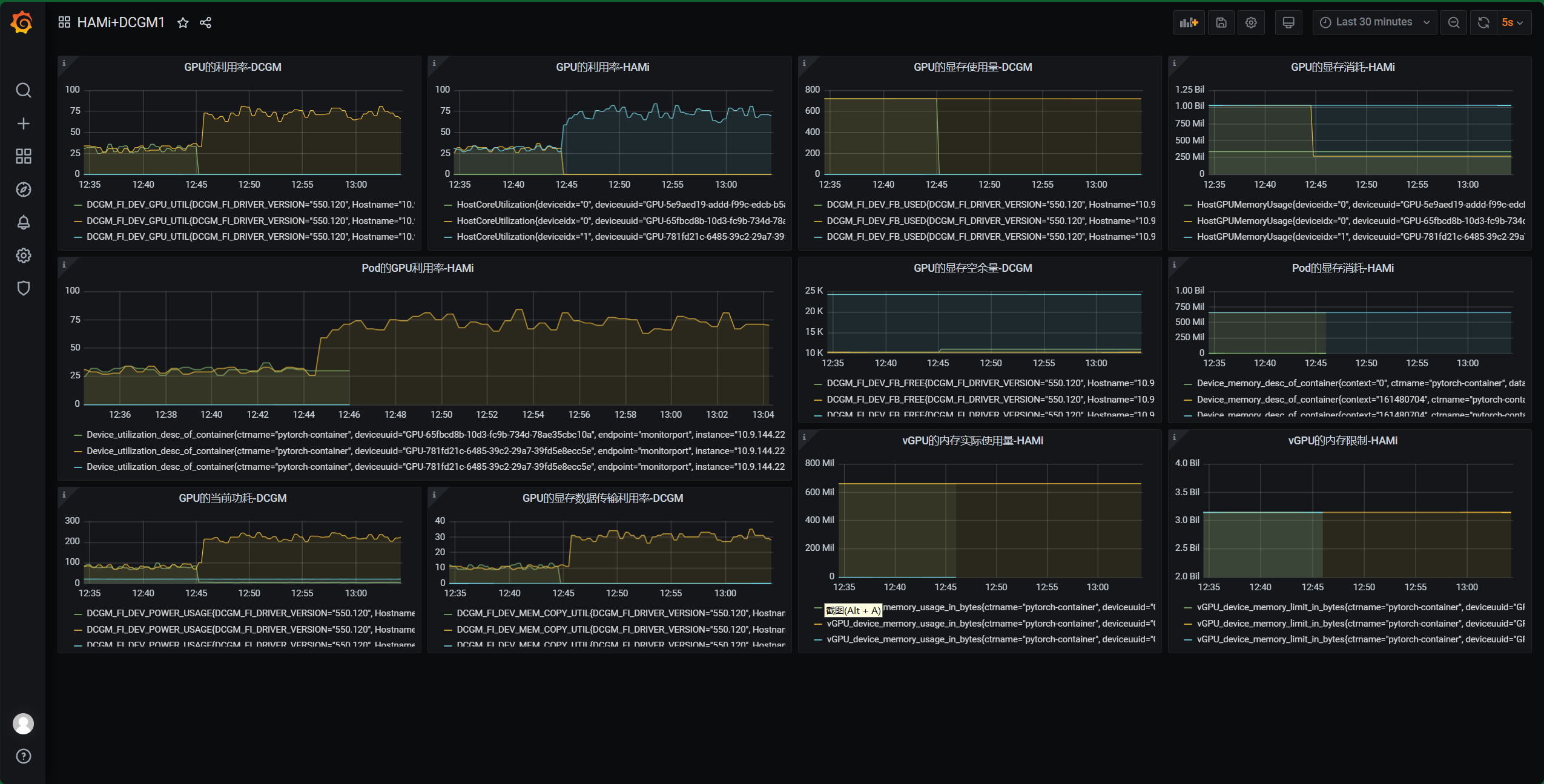
Task: Zoom out time range with magnifier icon
Action: (1454, 22)
